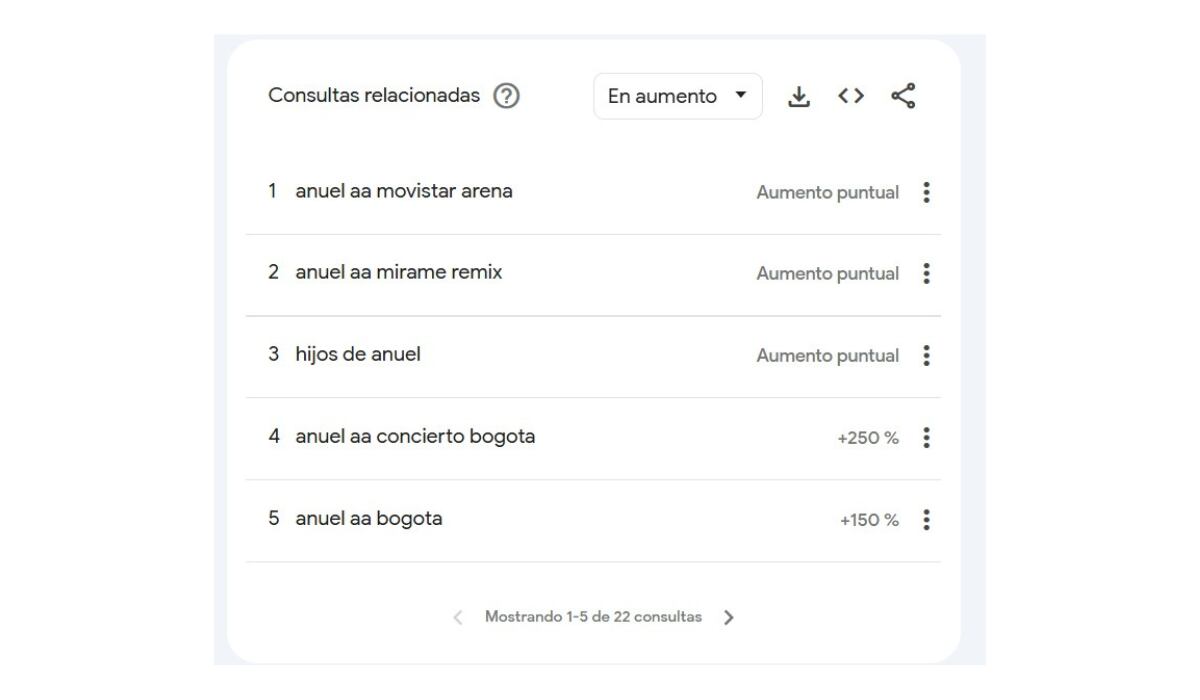Go to next page of consultas

coord(729,617)
